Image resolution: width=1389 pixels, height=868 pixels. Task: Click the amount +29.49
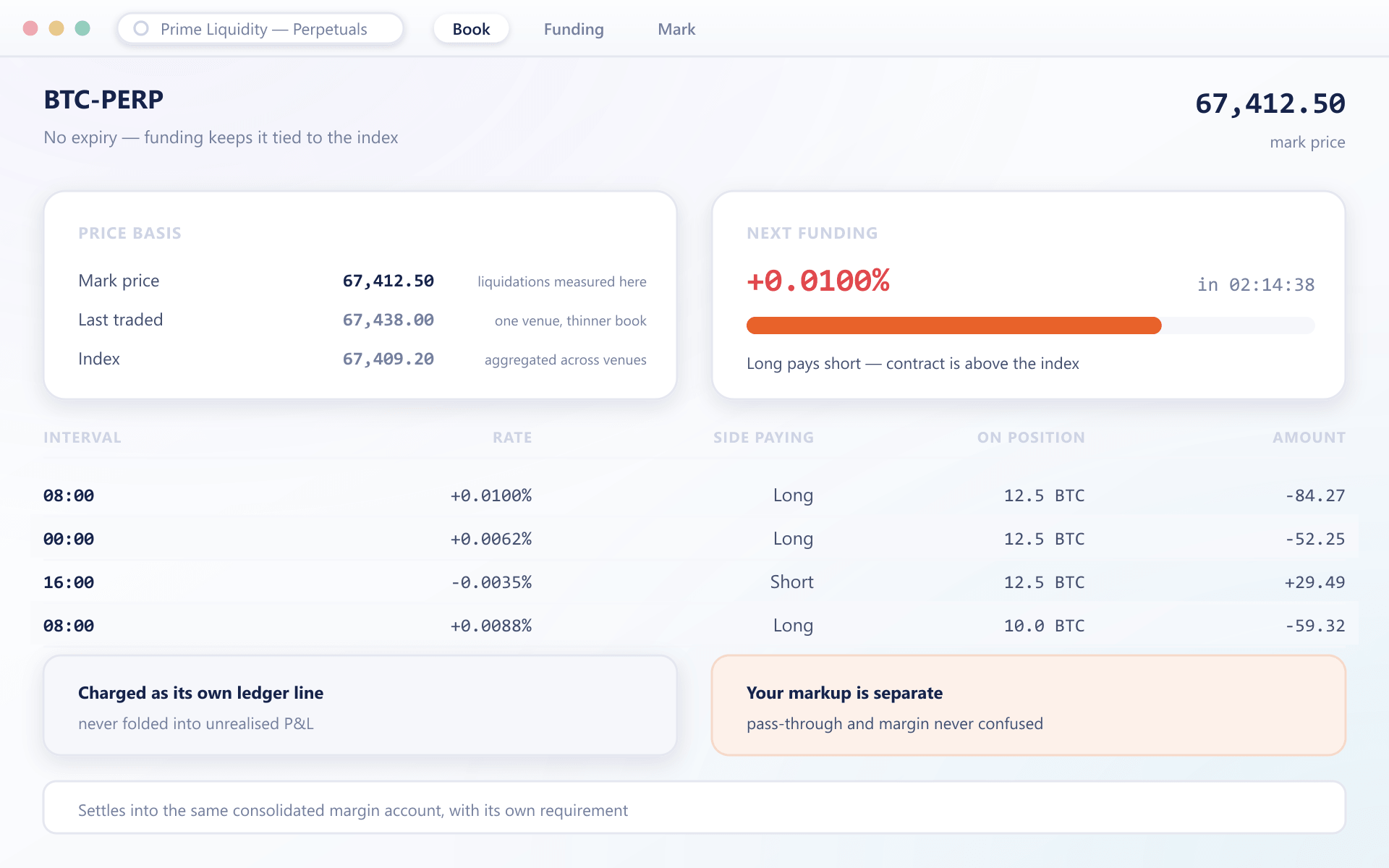1314,582
